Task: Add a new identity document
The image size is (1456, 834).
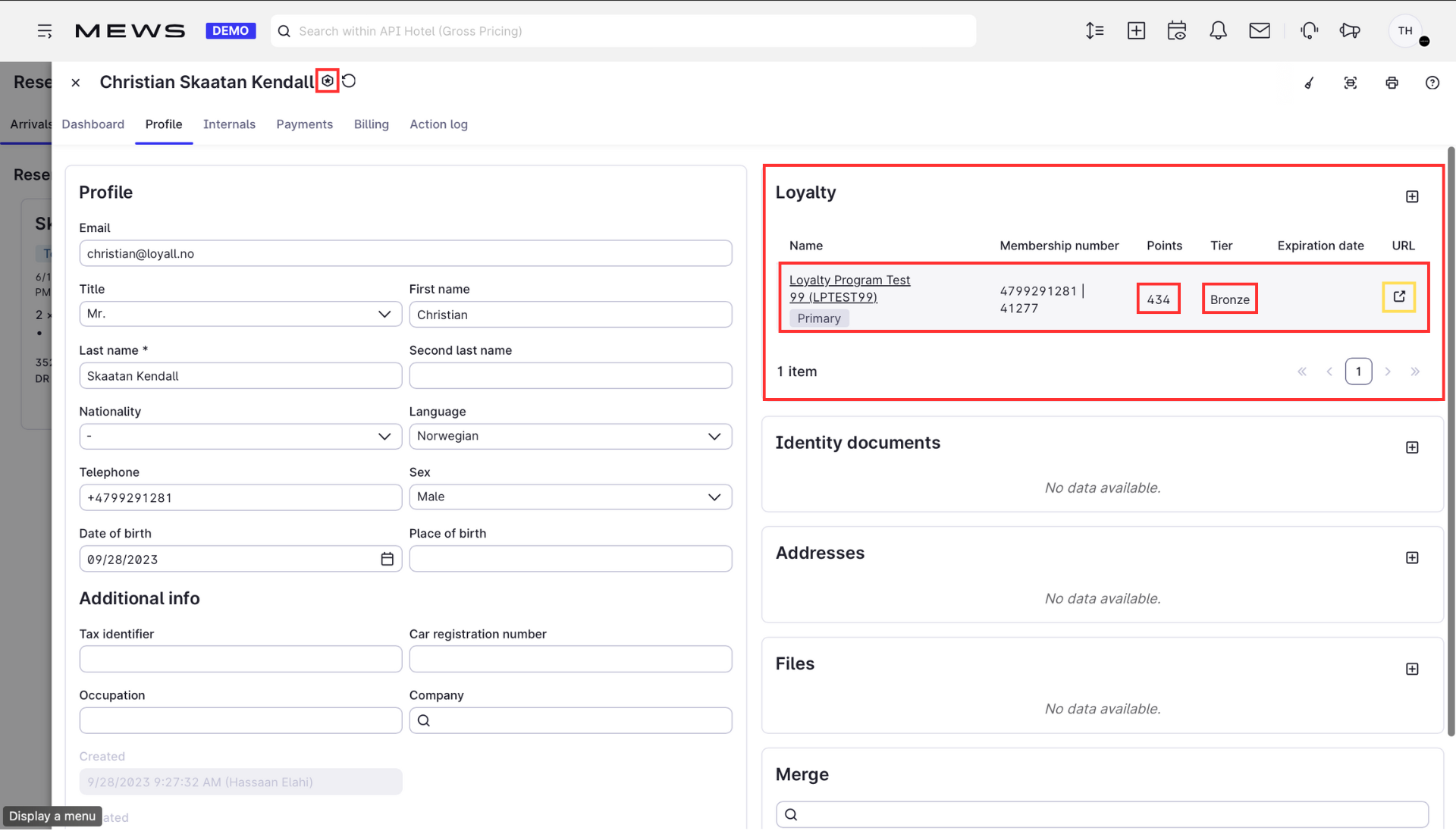Action: coord(1411,448)
